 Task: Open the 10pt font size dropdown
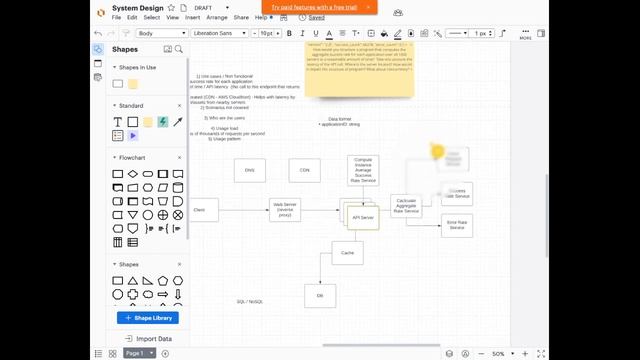point(267,33)
